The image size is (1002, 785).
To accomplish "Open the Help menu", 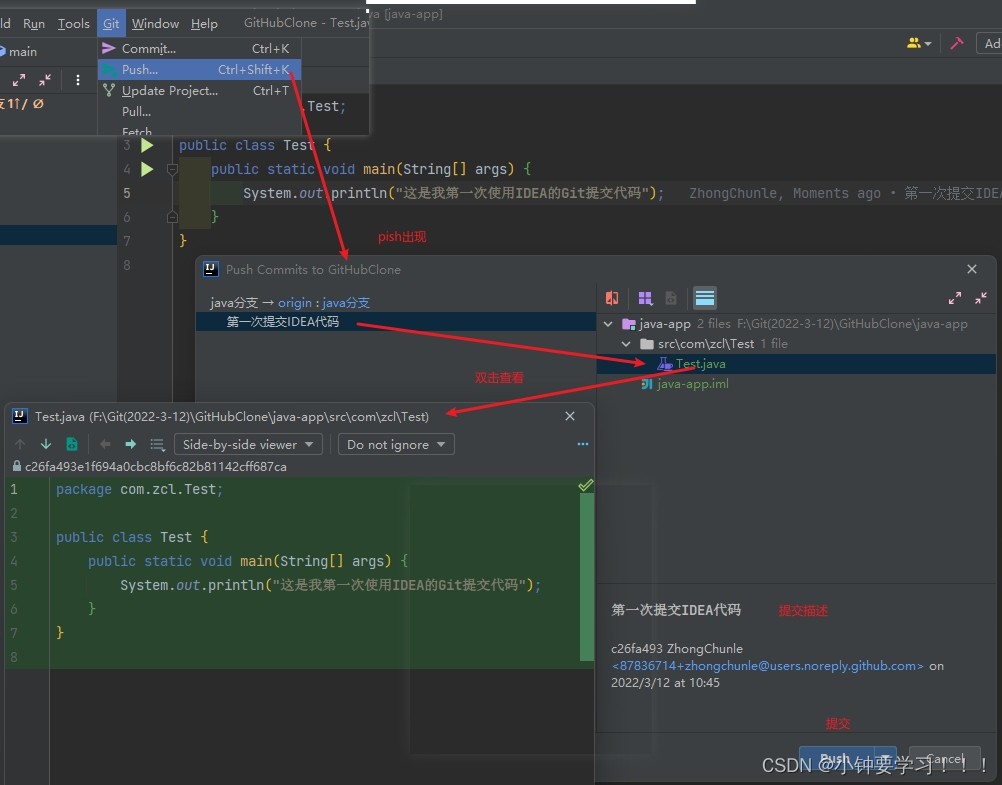I will pyautogui.click(x=204, y=24).
